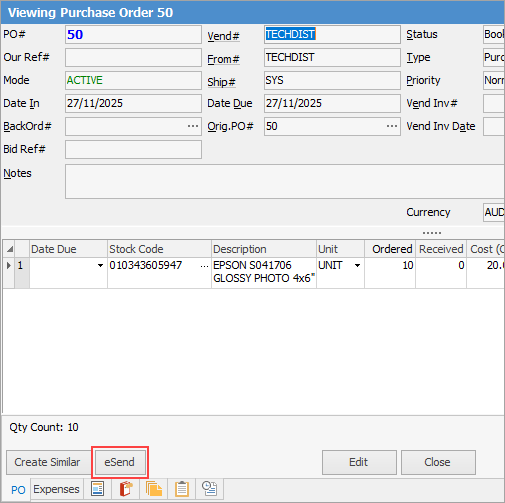Click the Our Ref# field
The width and height of the screenshot is (505, 503).
pos(133,58)
